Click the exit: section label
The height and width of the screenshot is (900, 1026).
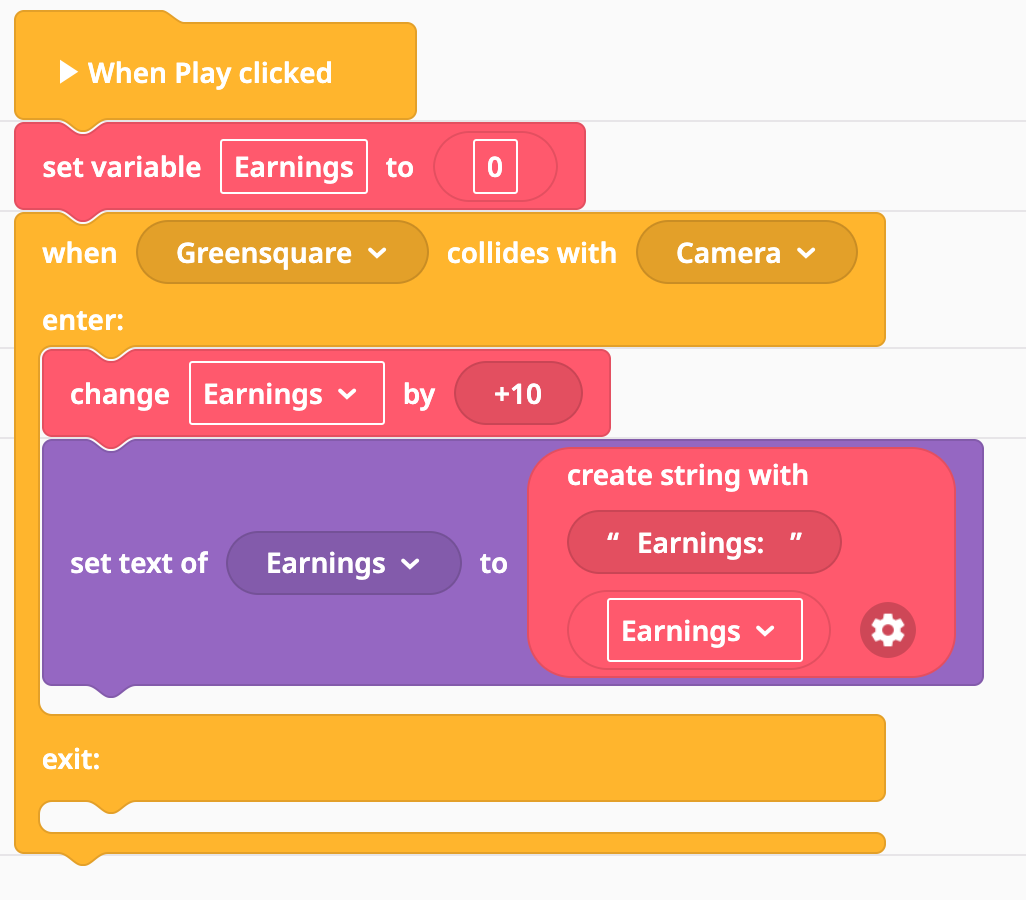point(71,759)
